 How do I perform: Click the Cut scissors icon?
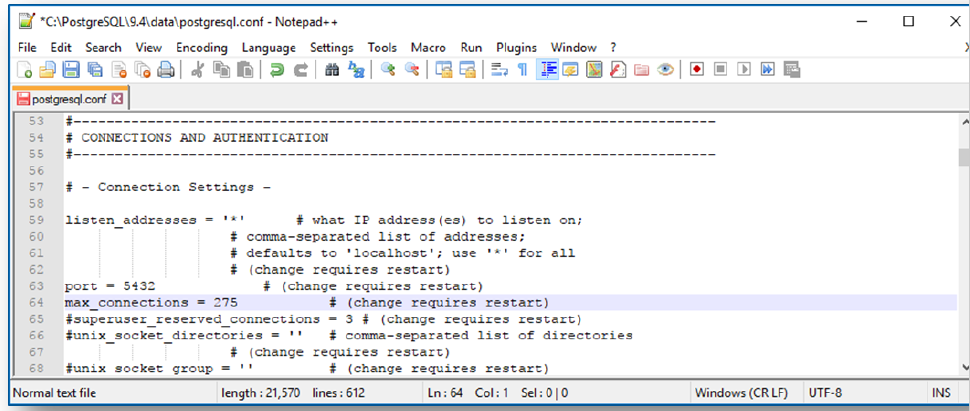tap(197, 70)
